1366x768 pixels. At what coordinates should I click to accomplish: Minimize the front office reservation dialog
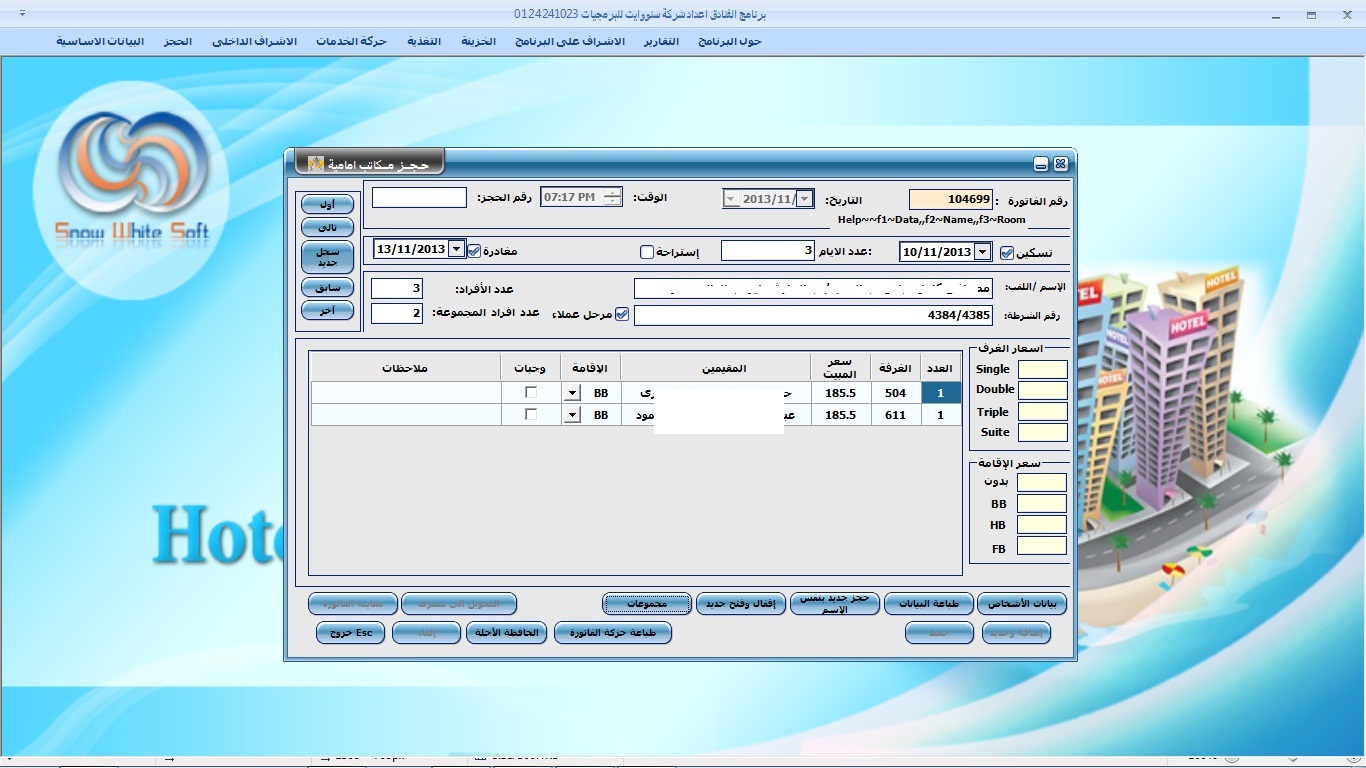coord(1041,164)
